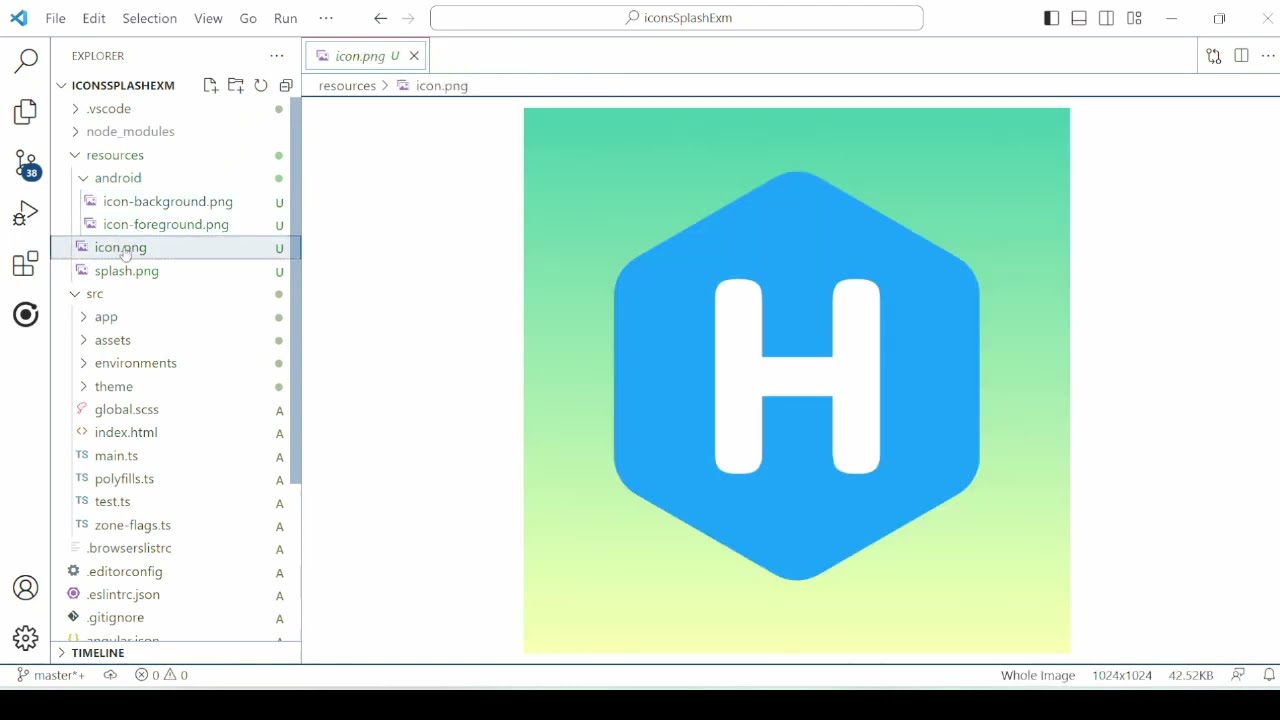Screen dimensions: 1280x720
Task: Open the Search view in activity bar
Action: coord(26,62)
